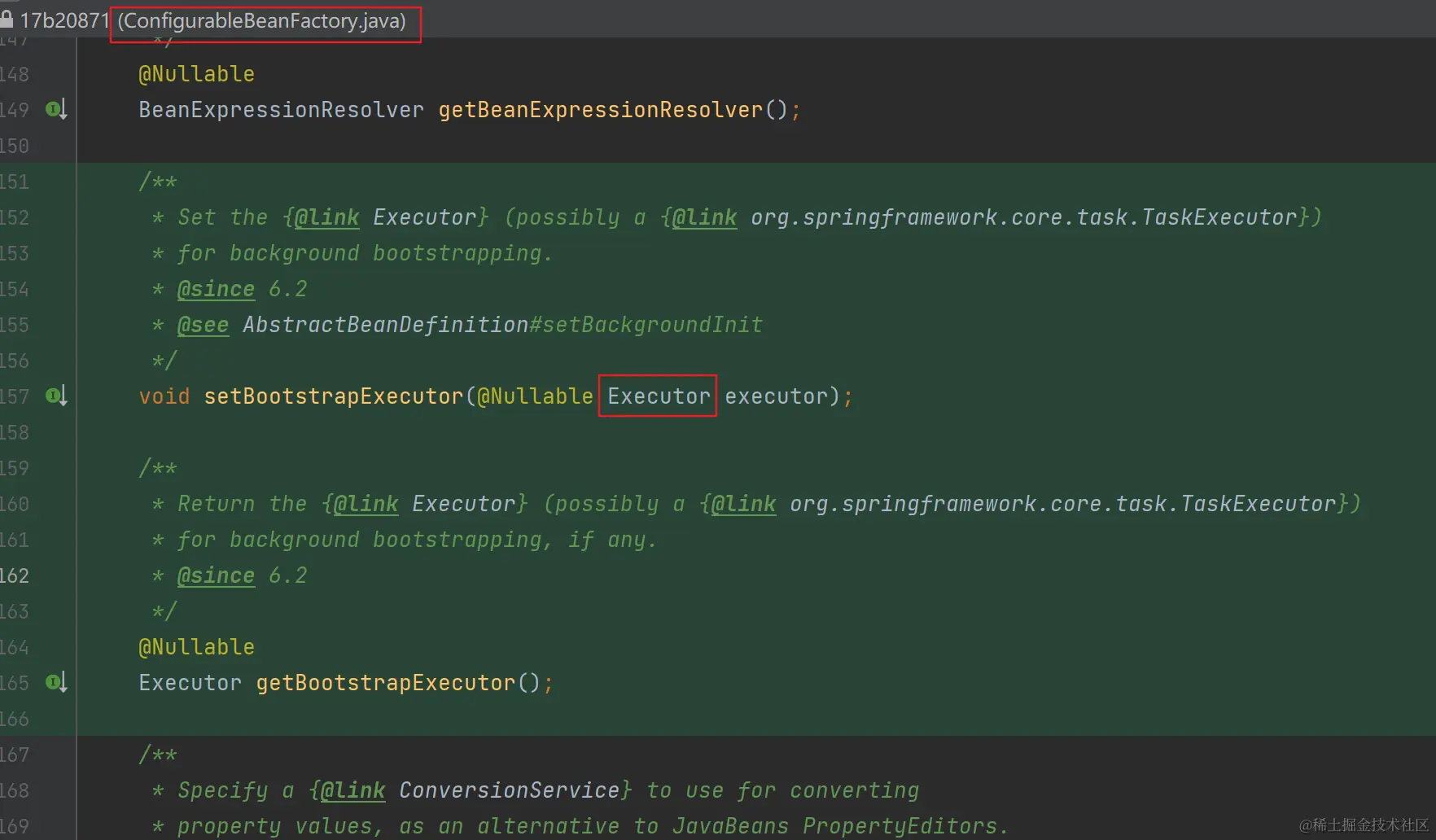
Task: Click AbstractBeanDefinition#setBackgroundInit reference
Action: (502, 325)
